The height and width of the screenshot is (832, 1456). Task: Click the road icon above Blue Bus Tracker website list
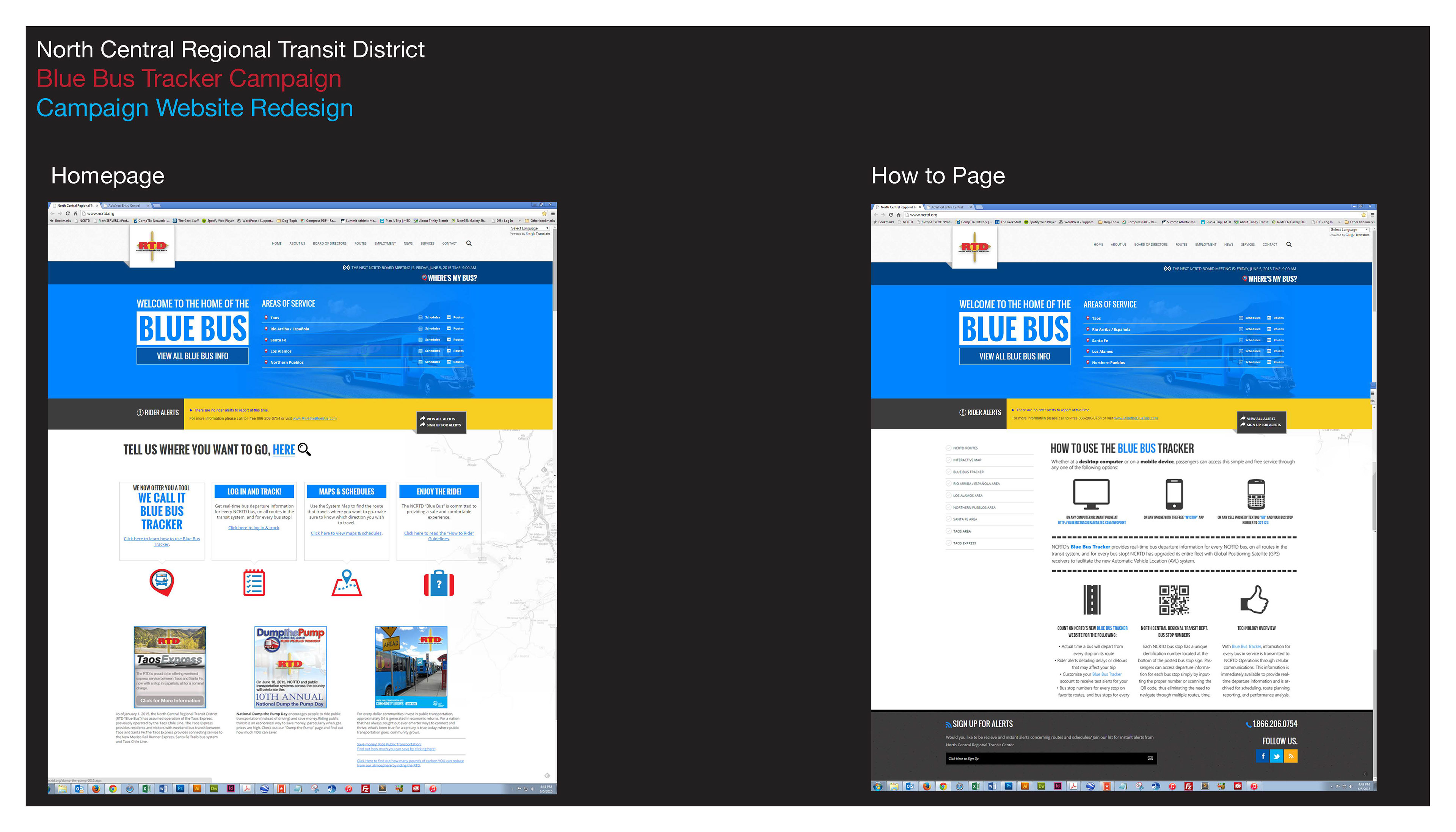coord(1092,600)
